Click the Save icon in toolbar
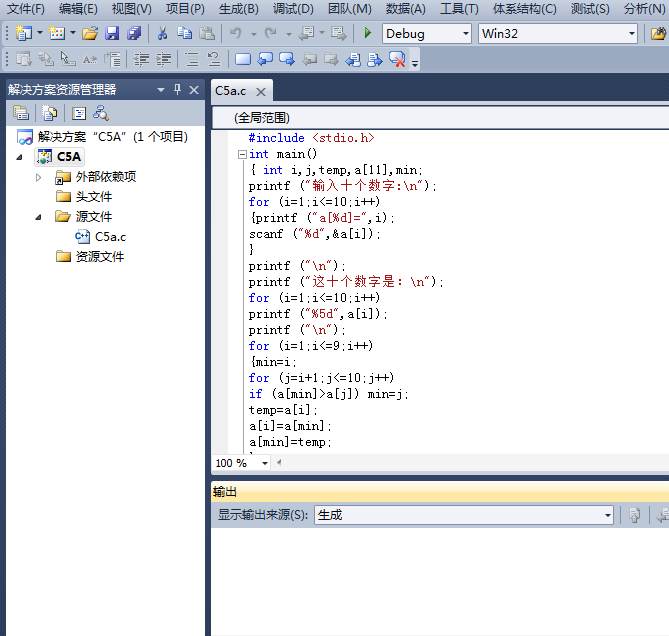 [112, 33]
